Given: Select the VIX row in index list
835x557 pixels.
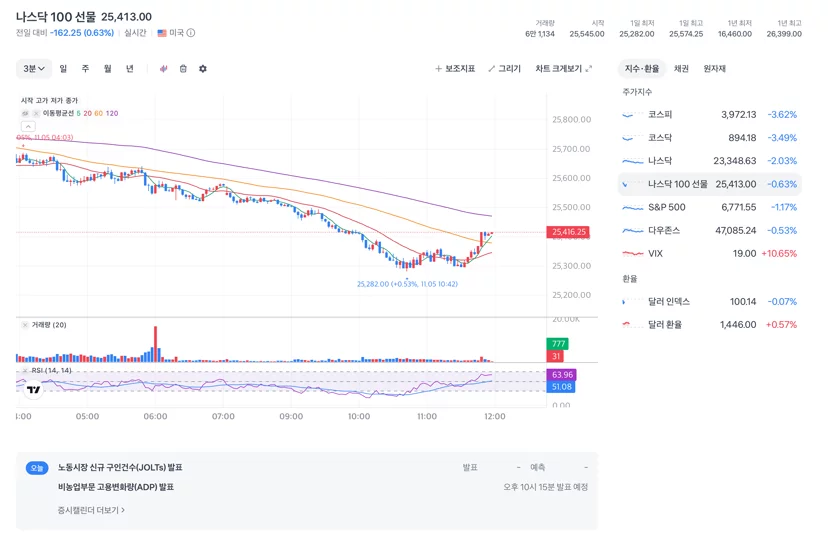Looking at the screenshot, I should point(710,253).
